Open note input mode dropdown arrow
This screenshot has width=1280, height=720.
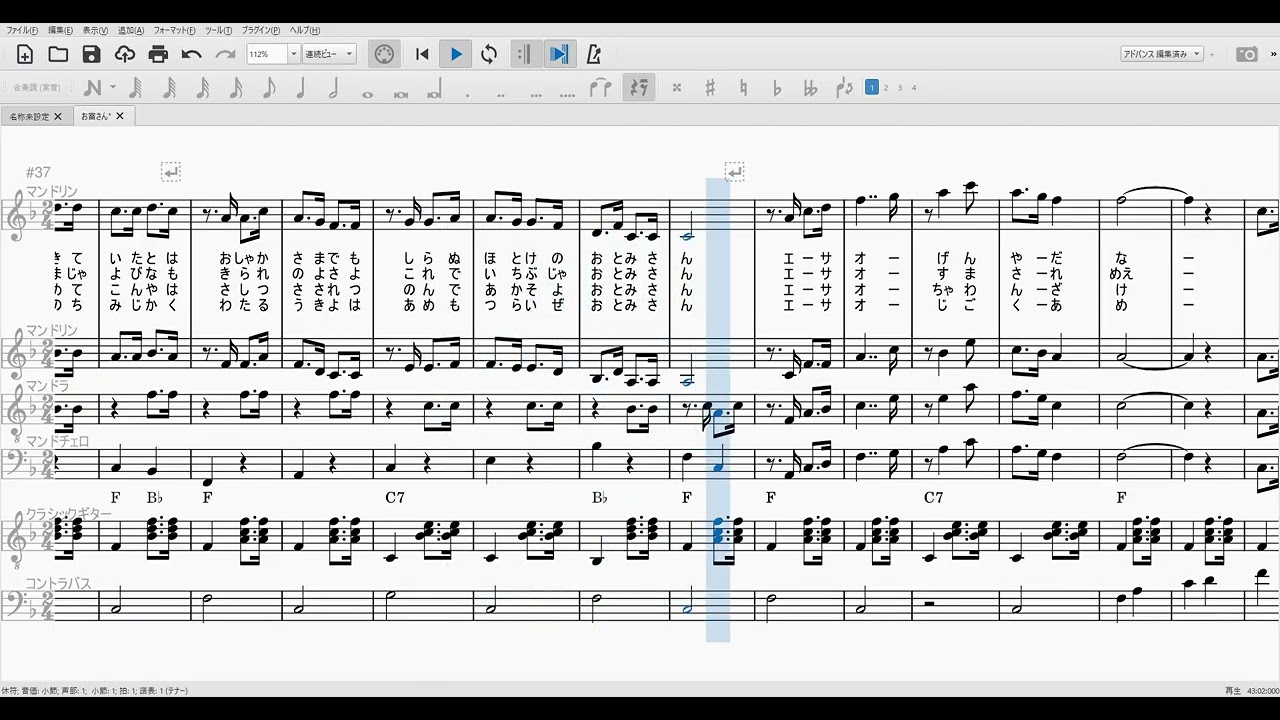[x=112, y=88]
